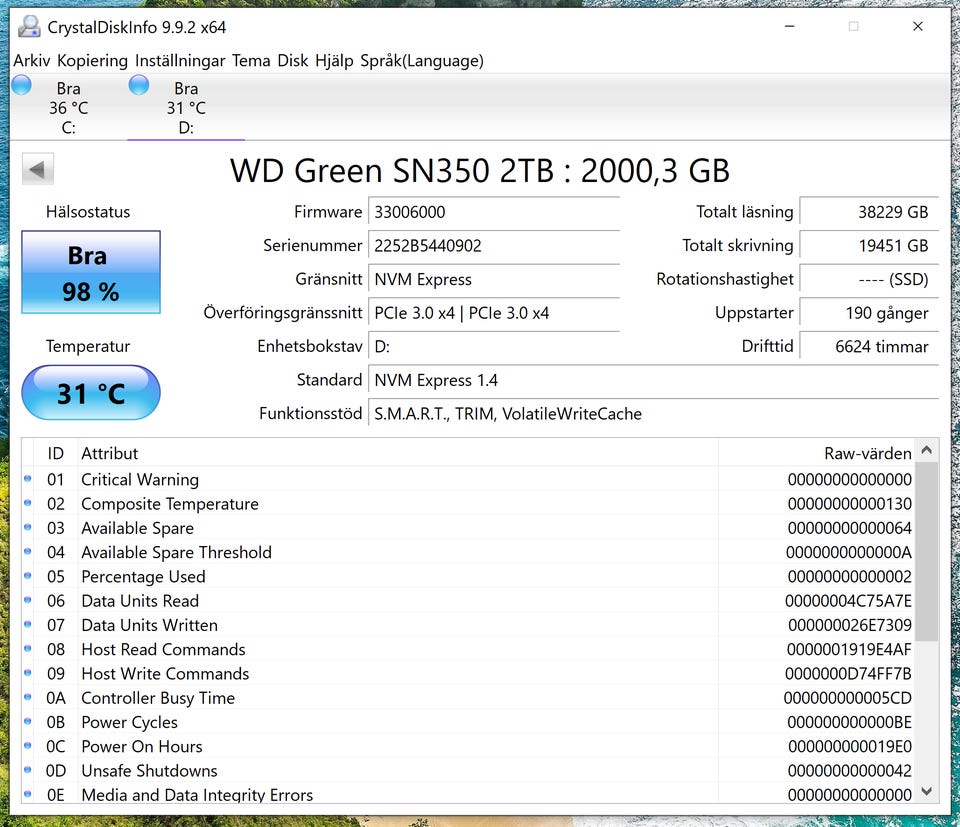The width and height of the screenshot is (960, 827).
Task: Select the Unsafe Shutdowns row
Action: [x=468, y=771]
